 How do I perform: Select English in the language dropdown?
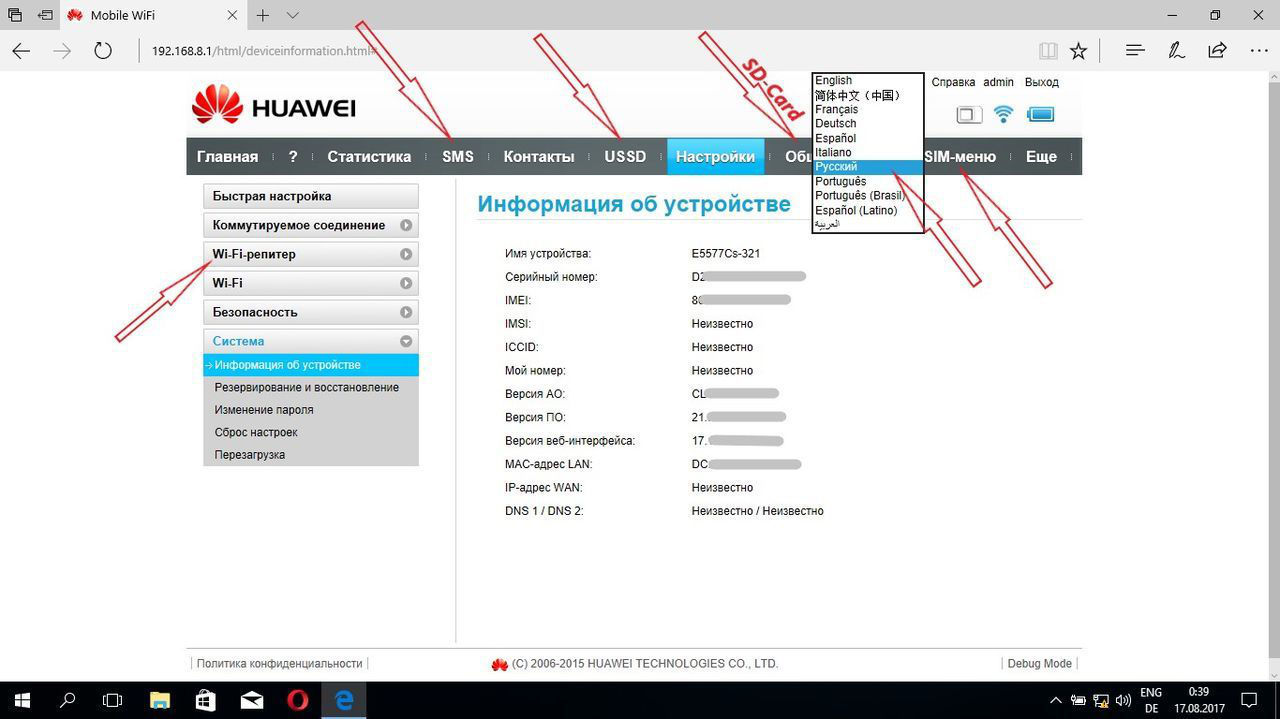pos(834,81)
